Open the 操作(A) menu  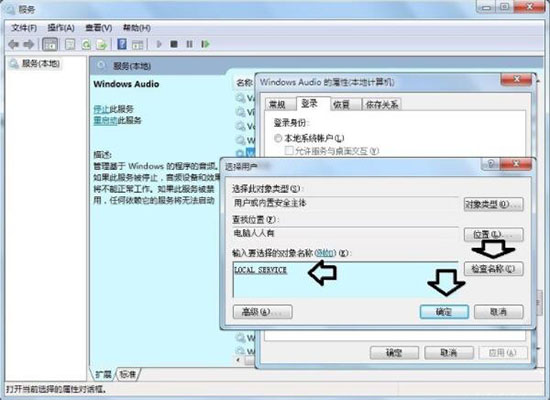(61, 28)
